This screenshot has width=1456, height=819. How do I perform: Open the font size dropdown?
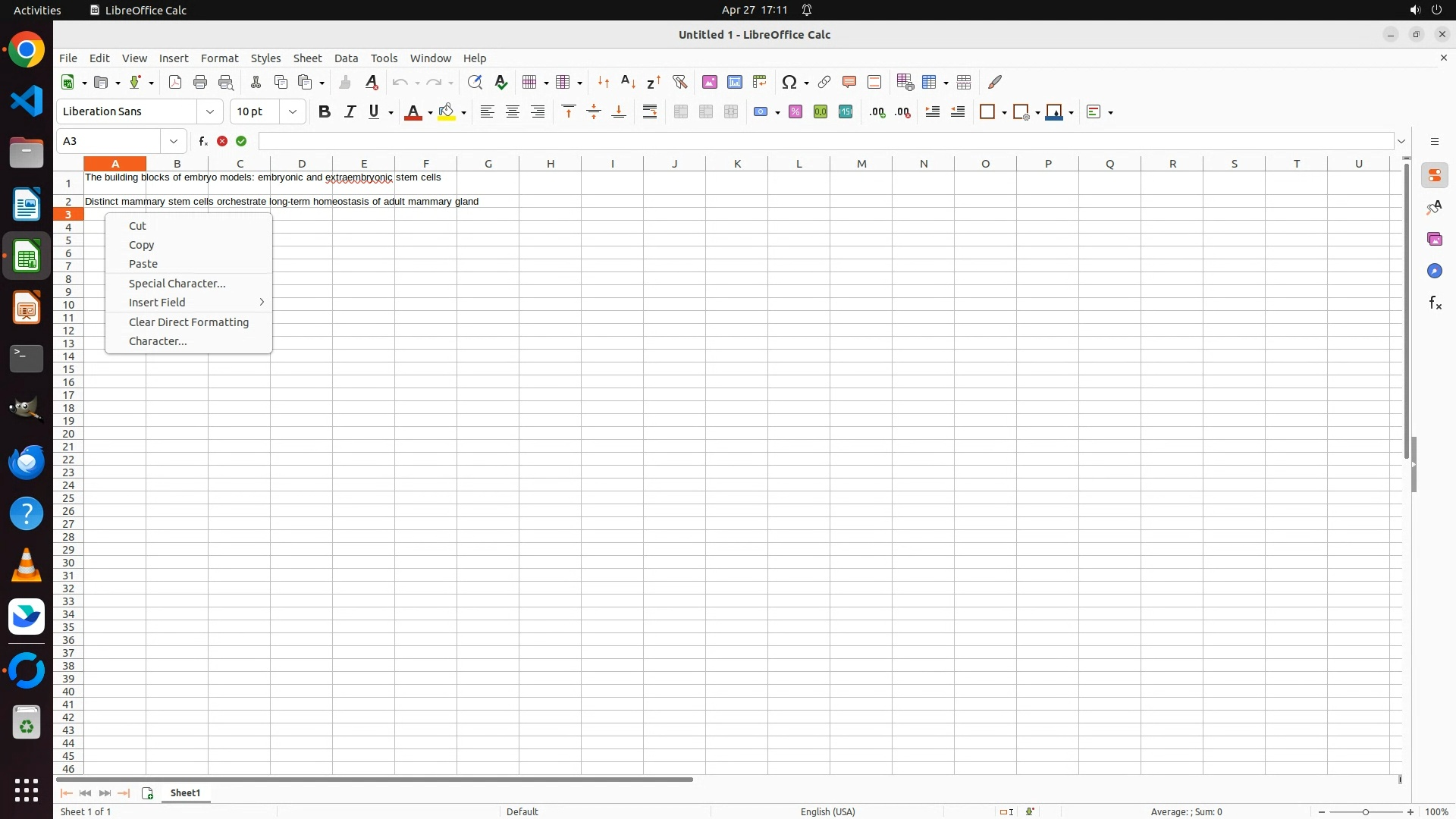pos(293,112)
